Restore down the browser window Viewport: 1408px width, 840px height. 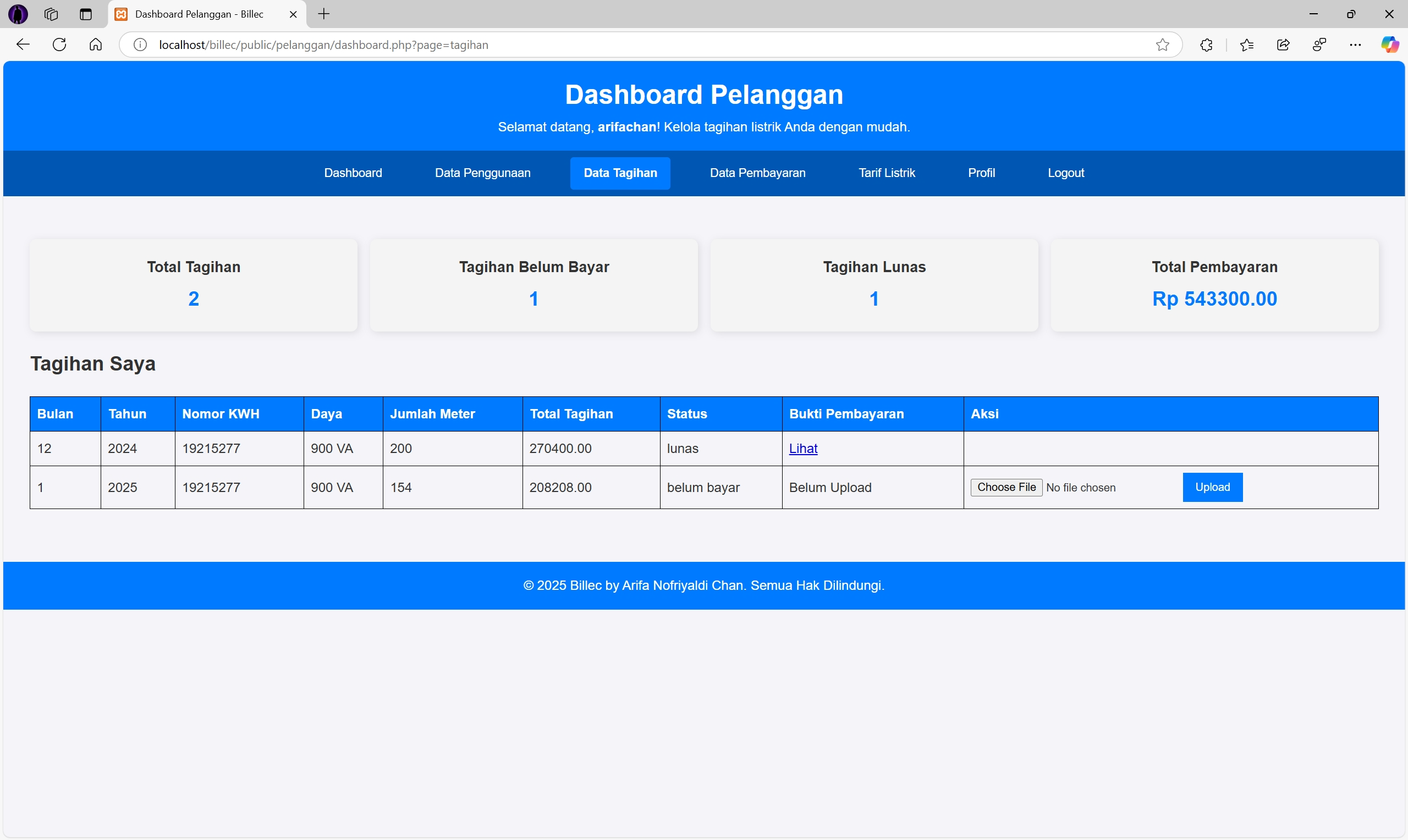[1351, 14]
